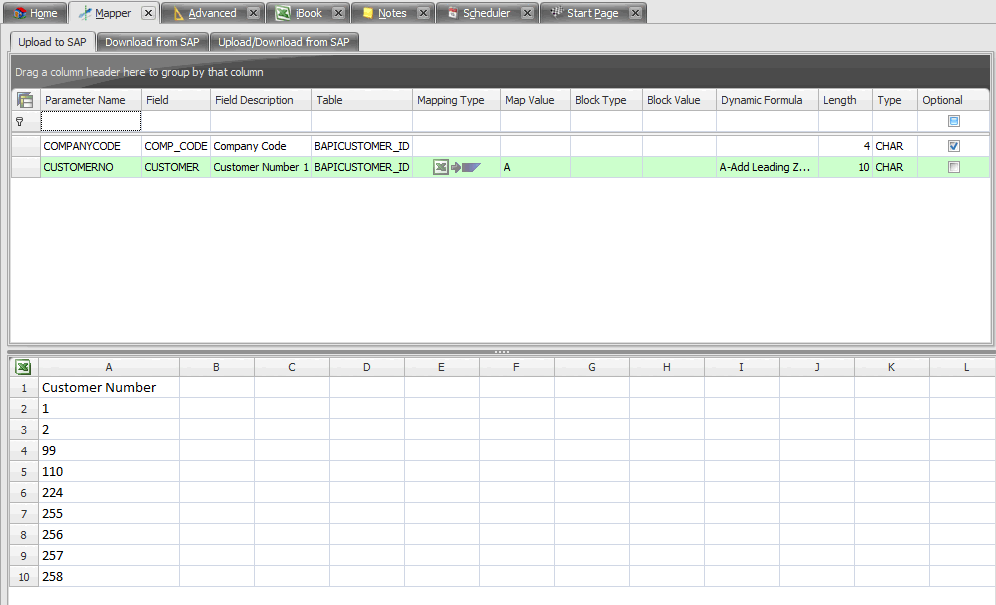Close the iBook tab
The image size is (996, 605).
(339, 13)
